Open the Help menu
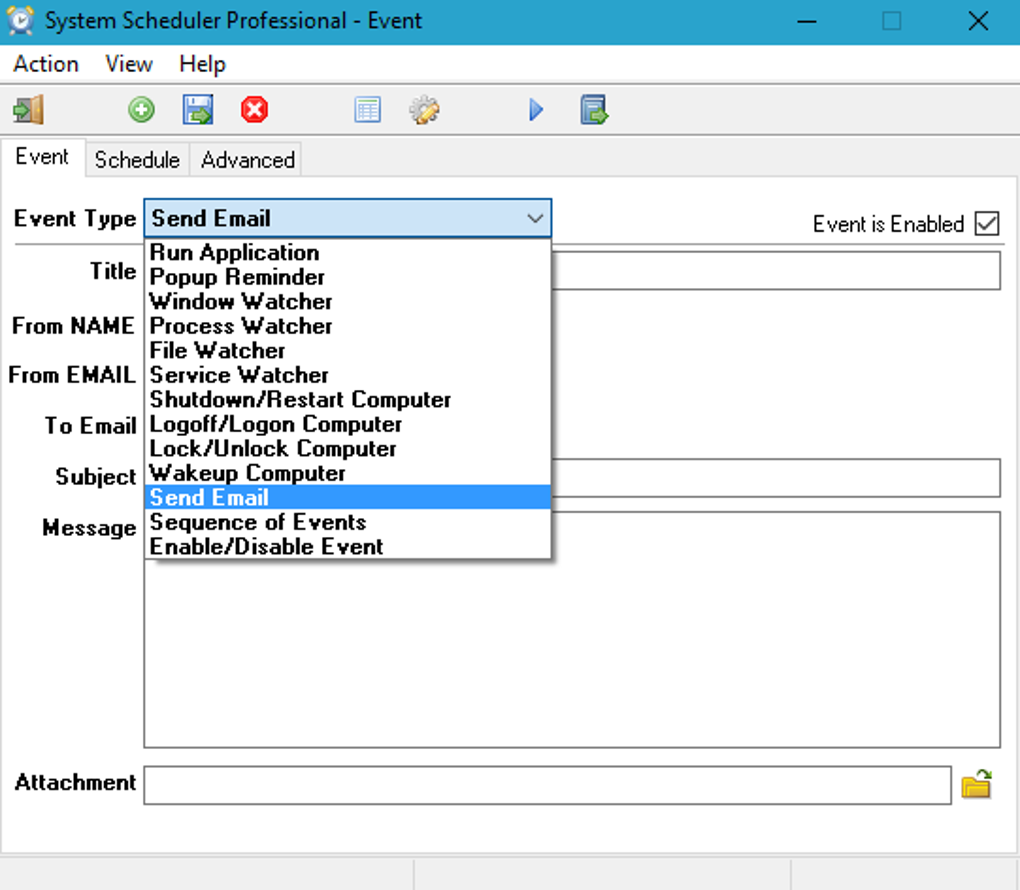The image size is (1020, 890). click(x=202, y=64)
